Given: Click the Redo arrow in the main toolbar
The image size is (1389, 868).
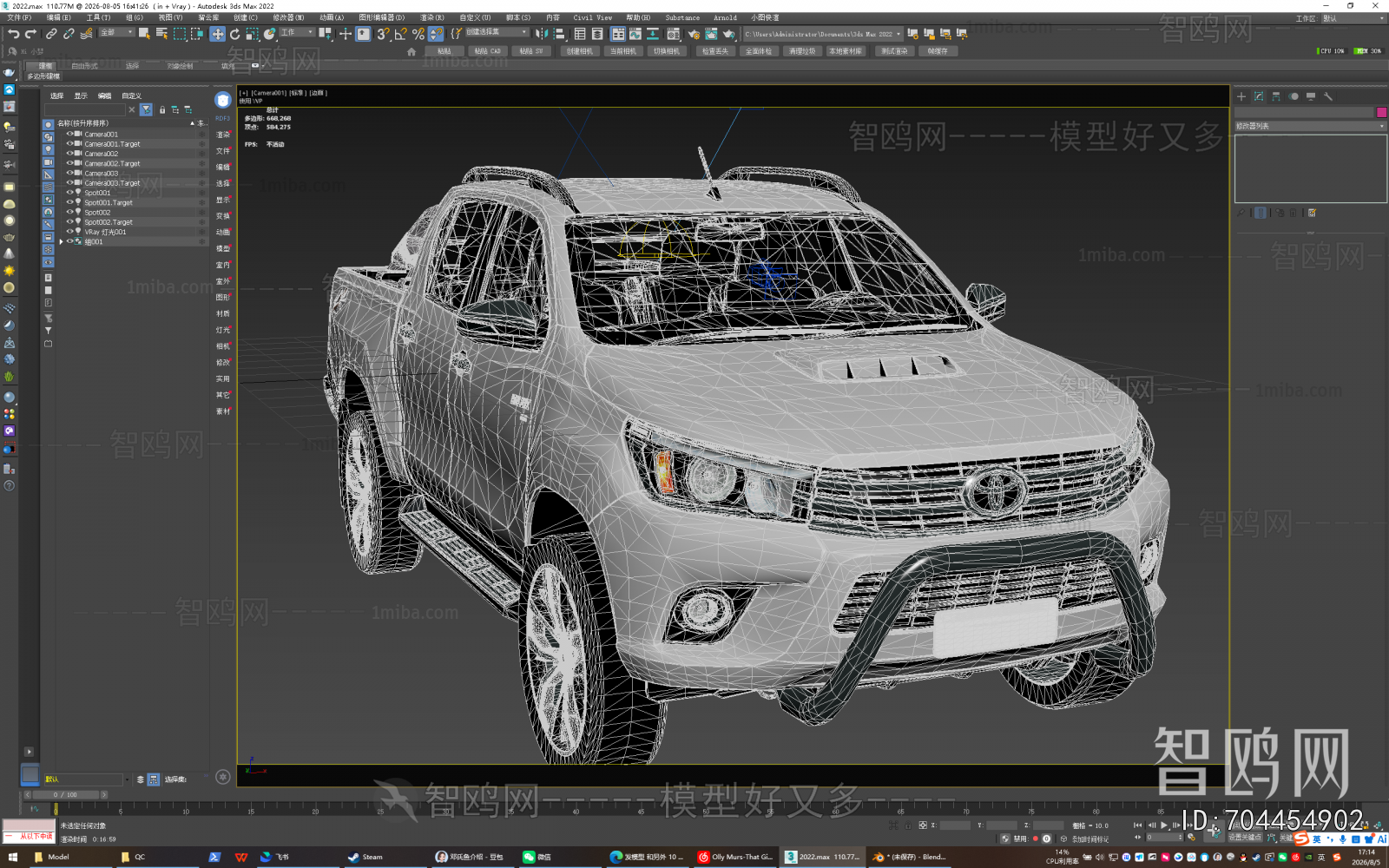Looking at the screenshot, I should [30, 34].
